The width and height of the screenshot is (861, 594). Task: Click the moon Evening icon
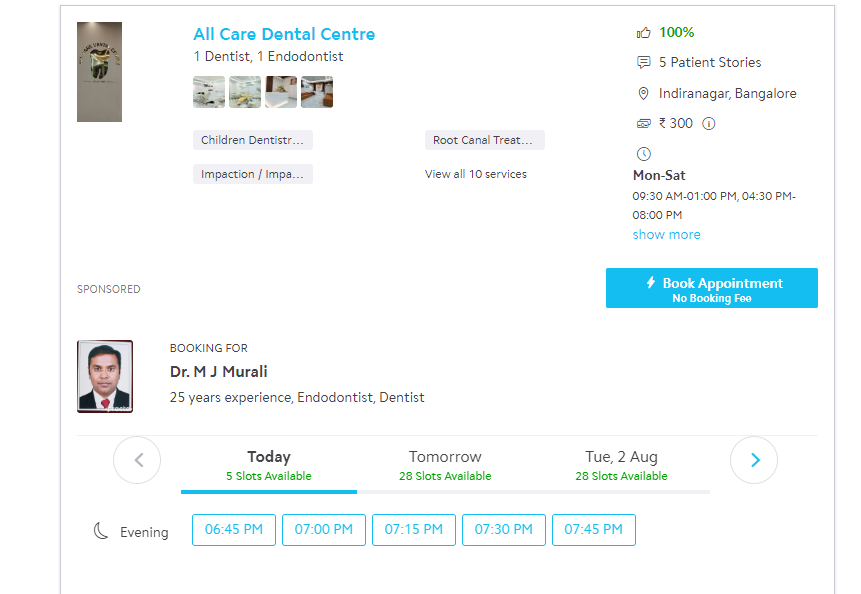tap(101, 531)
